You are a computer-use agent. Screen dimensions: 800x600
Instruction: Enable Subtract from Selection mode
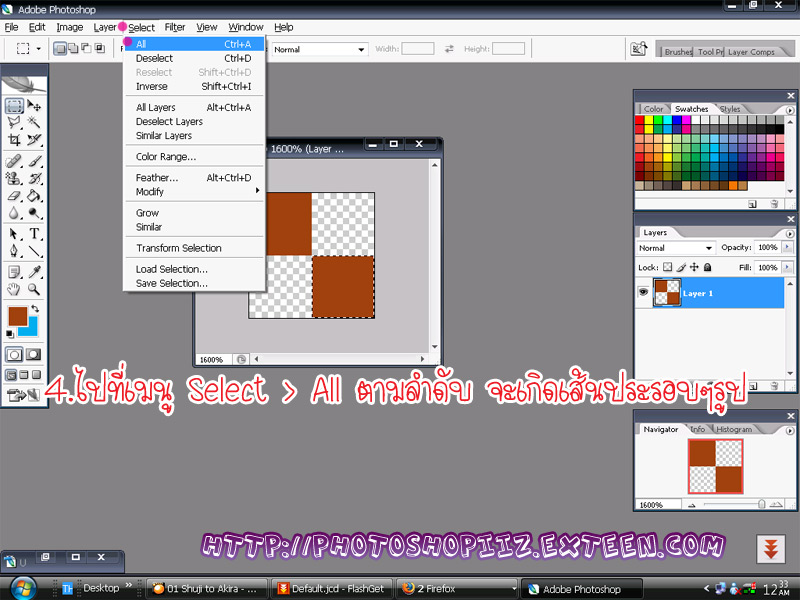(87, 48)
